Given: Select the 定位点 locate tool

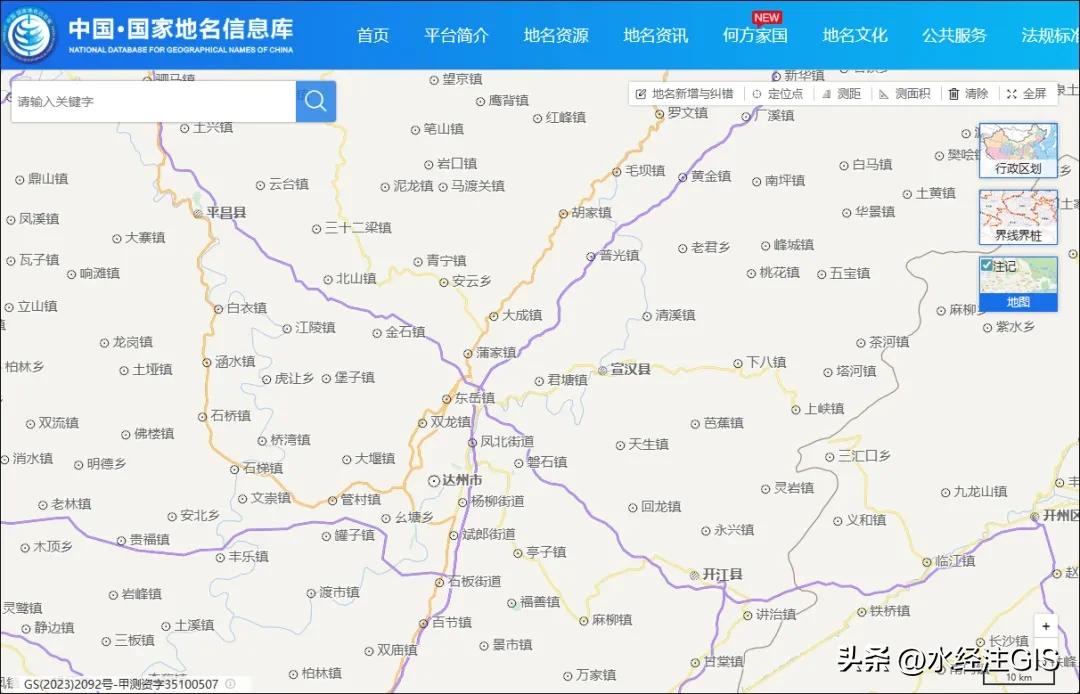Looking at the screenshot, I should pyautogui.click(x=778, y=94).
